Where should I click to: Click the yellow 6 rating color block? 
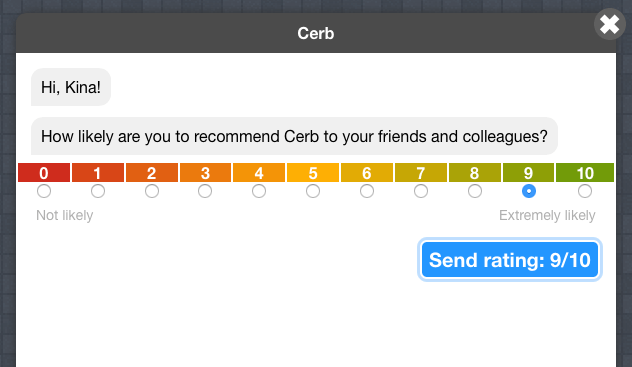[x=367, y=173]
